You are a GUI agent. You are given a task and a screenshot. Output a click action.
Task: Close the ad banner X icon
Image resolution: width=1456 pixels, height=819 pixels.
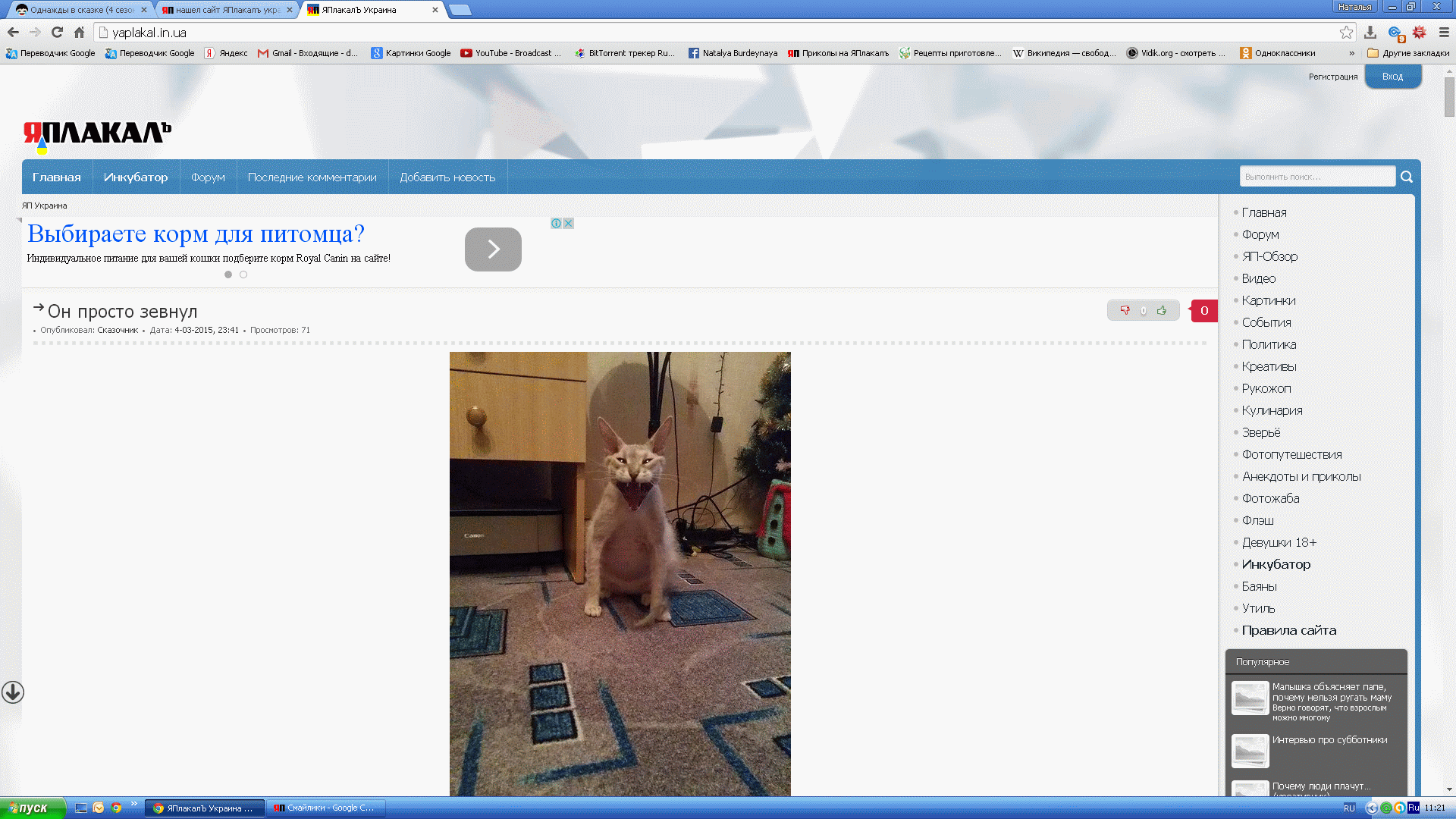pos(568,223)
